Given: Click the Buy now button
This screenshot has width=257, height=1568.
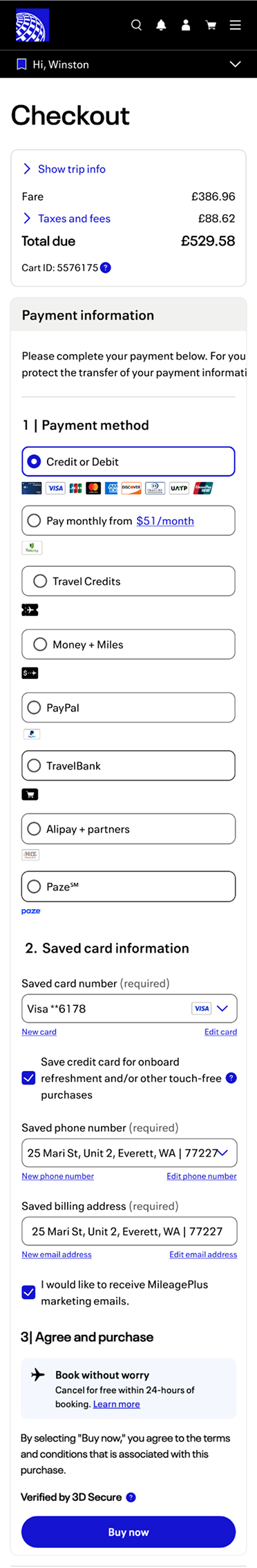Looking at the screenshot, I should pos(128,1532).
